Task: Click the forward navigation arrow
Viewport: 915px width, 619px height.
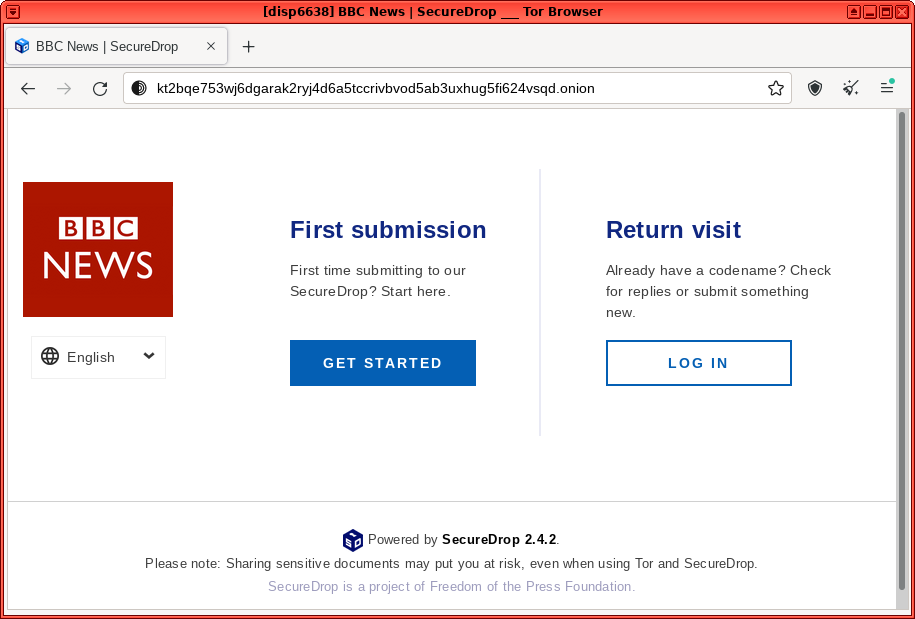Action: (x=64, y=89)
